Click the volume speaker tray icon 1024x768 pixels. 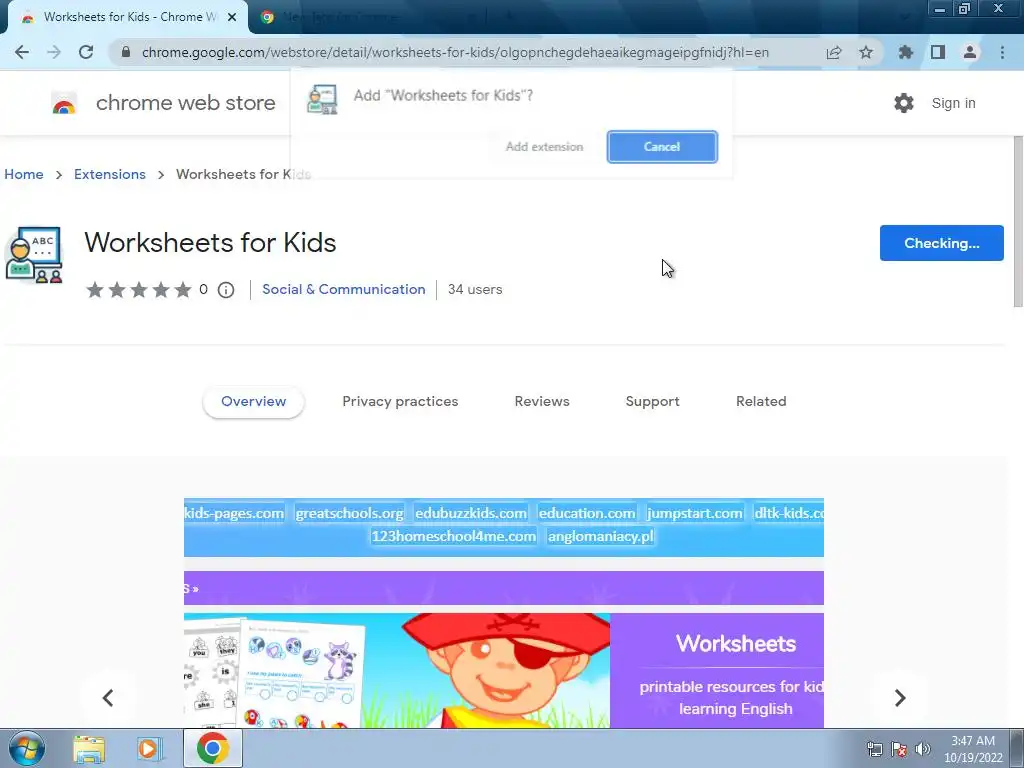tap(923, 749)
